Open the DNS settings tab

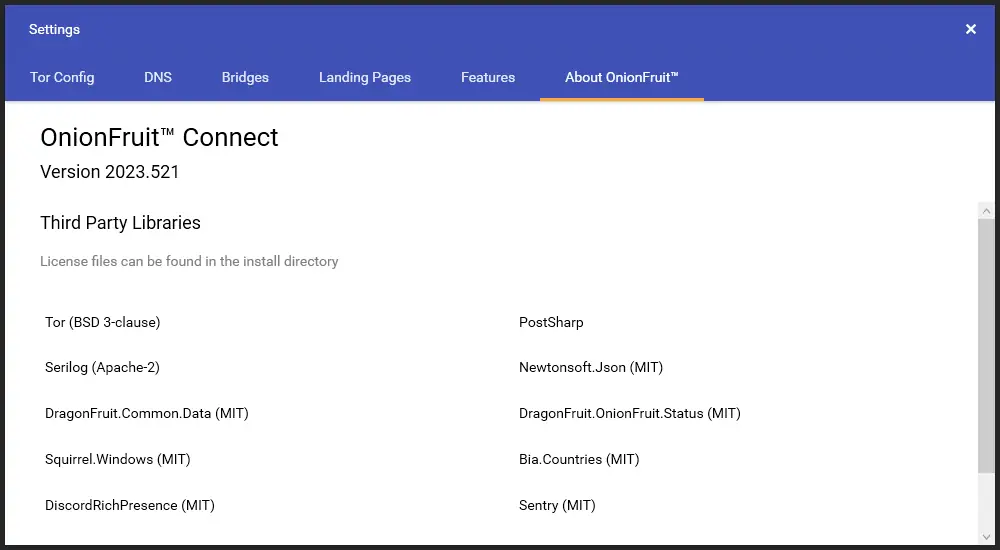click(158, 77)
